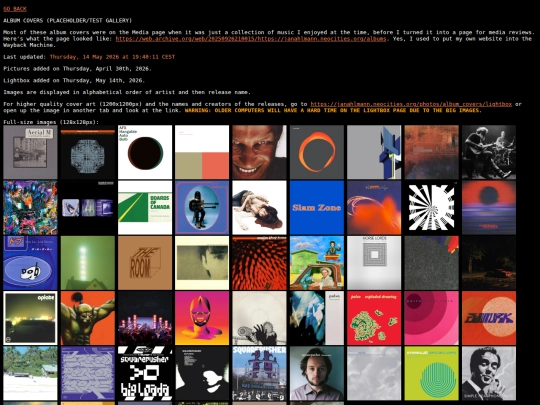Open the gray speckled cover with stripes
This screenshot has height=405, width=540.
[432, 263]
